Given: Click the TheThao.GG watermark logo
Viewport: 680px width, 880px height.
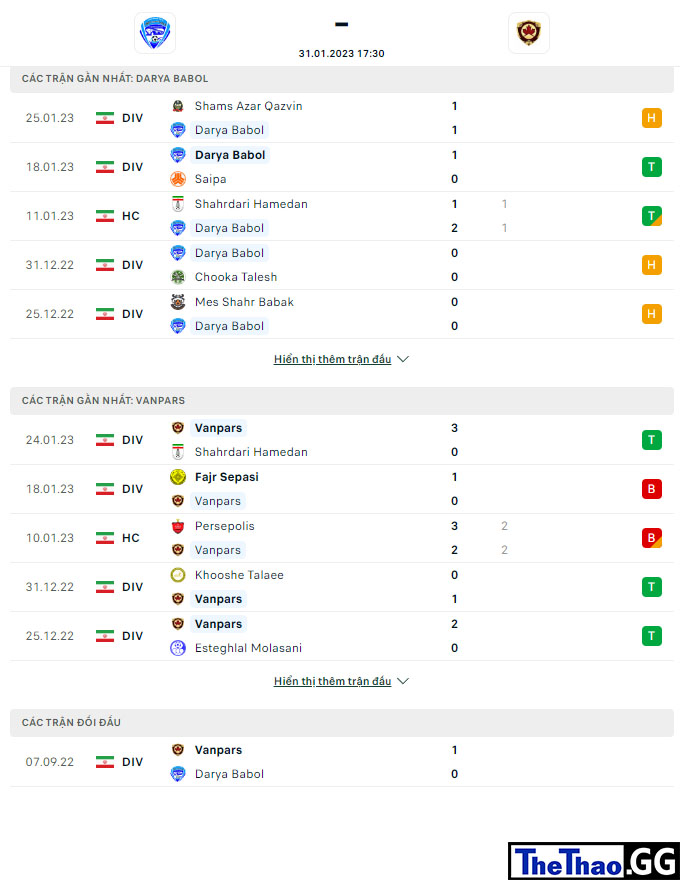Looking at the screenshot, I should [594, 861].
